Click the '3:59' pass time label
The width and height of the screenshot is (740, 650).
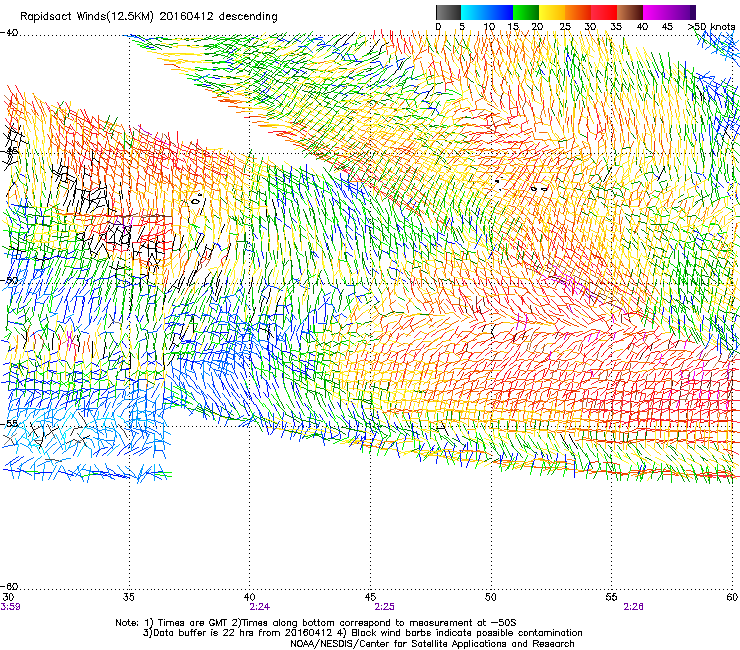10,607
